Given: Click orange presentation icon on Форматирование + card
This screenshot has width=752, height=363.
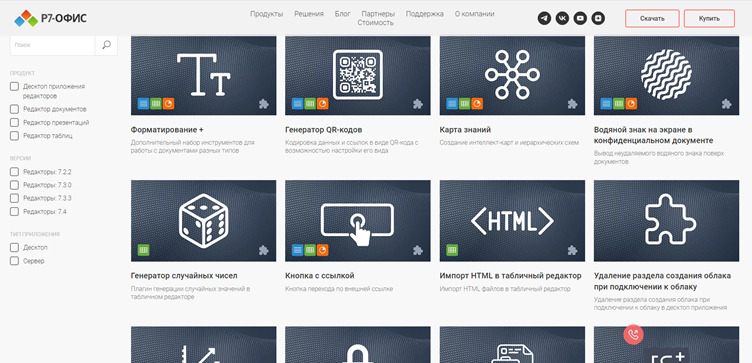Looking at the screenshot, I should click(168, 104).
